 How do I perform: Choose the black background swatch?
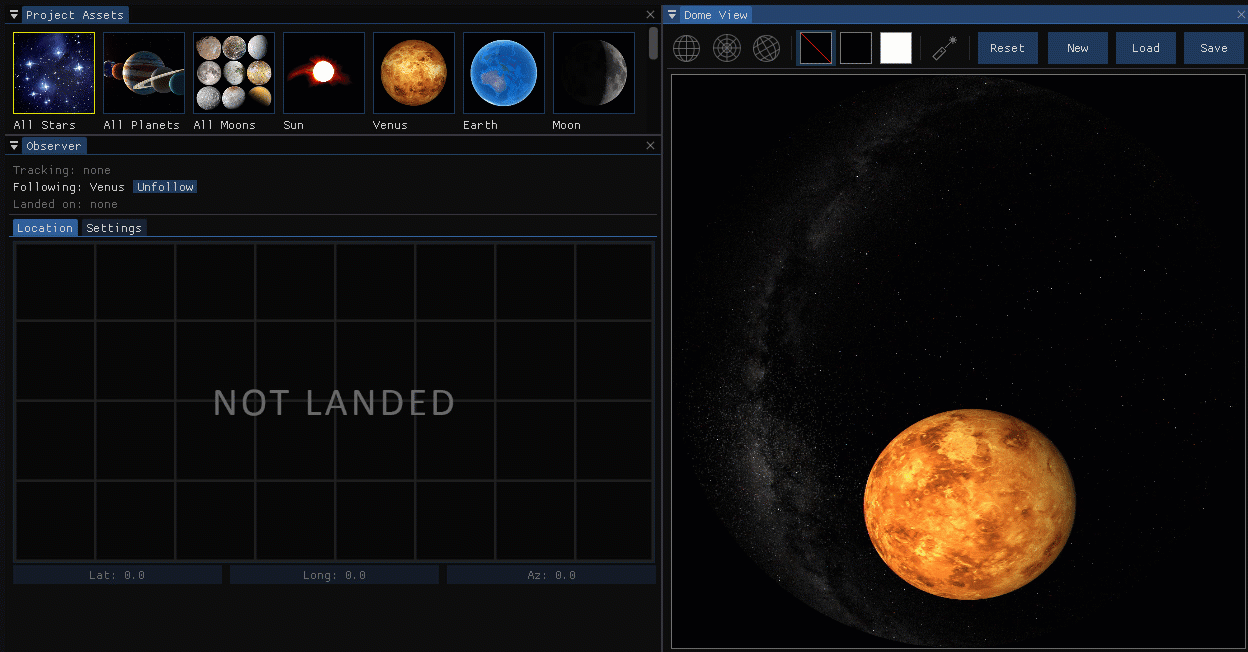point(856,48)
